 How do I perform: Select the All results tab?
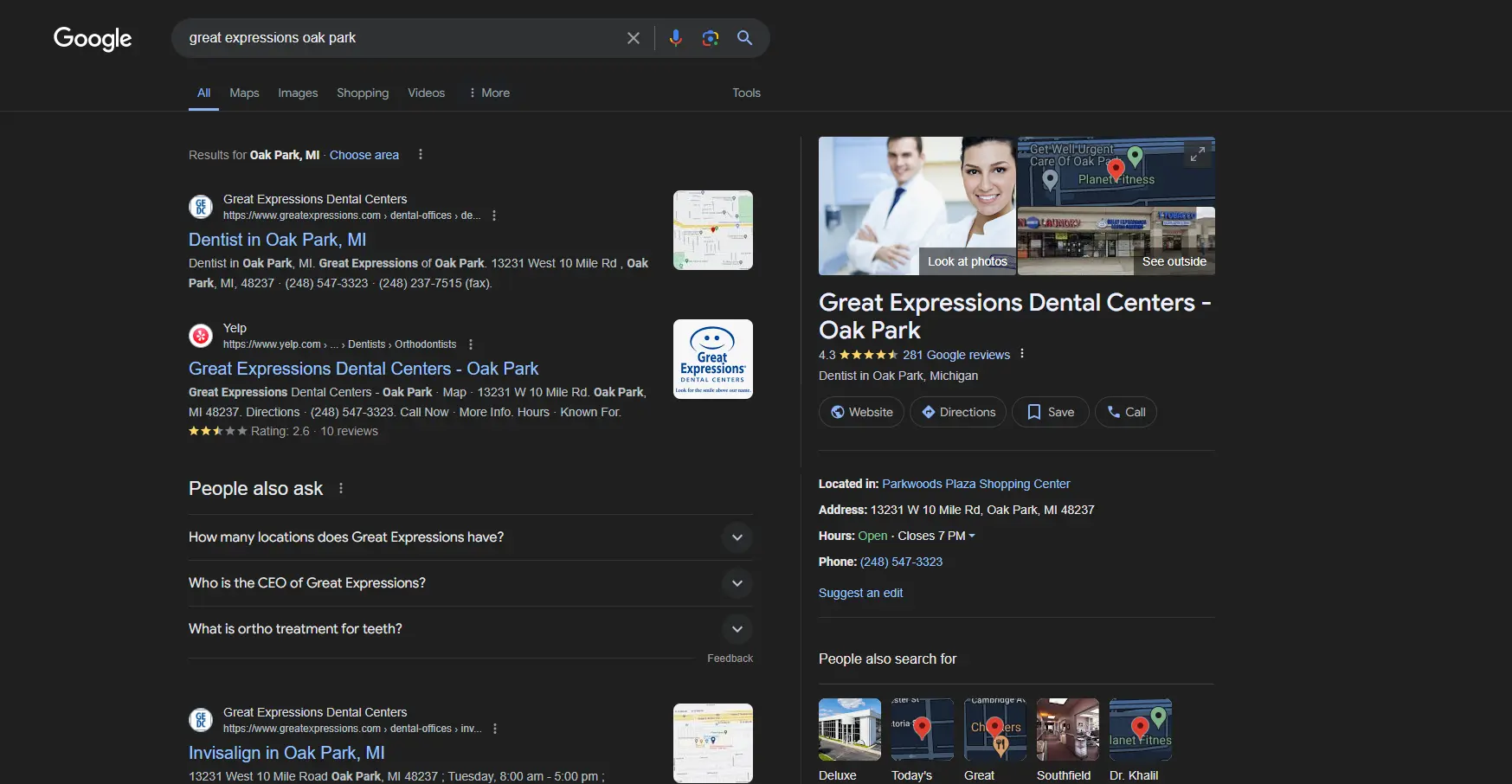click(x=203, y=93)
